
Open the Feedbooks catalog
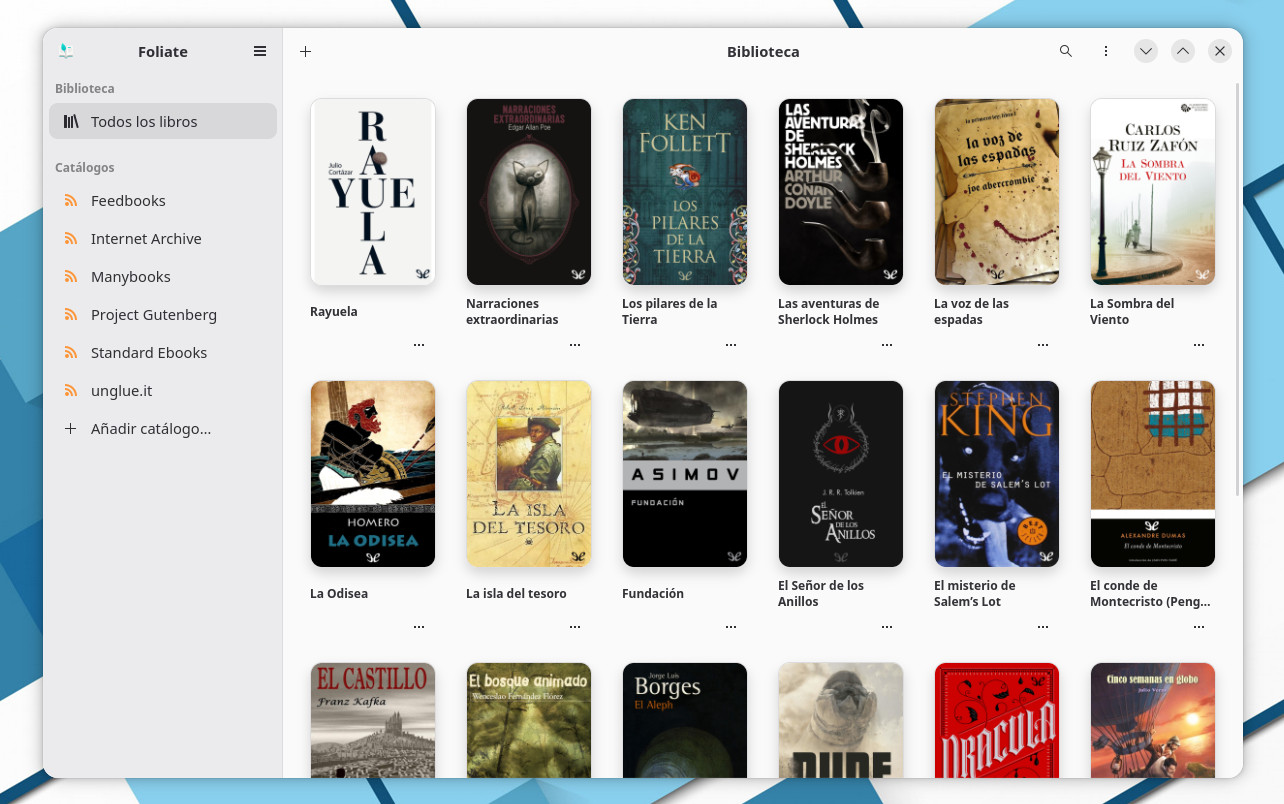(163, 200)
